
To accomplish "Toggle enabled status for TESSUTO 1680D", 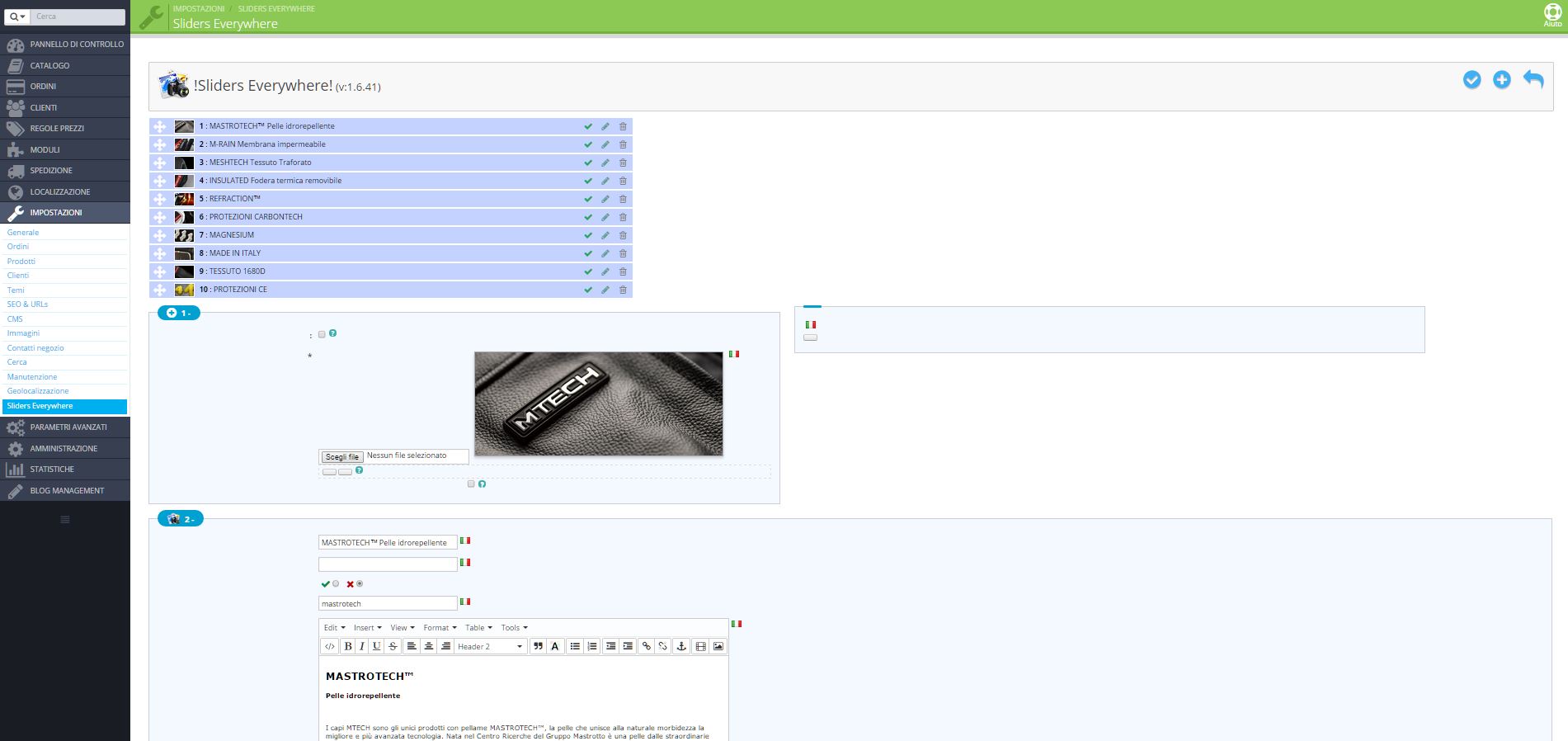I will click(x=588, y=271).
